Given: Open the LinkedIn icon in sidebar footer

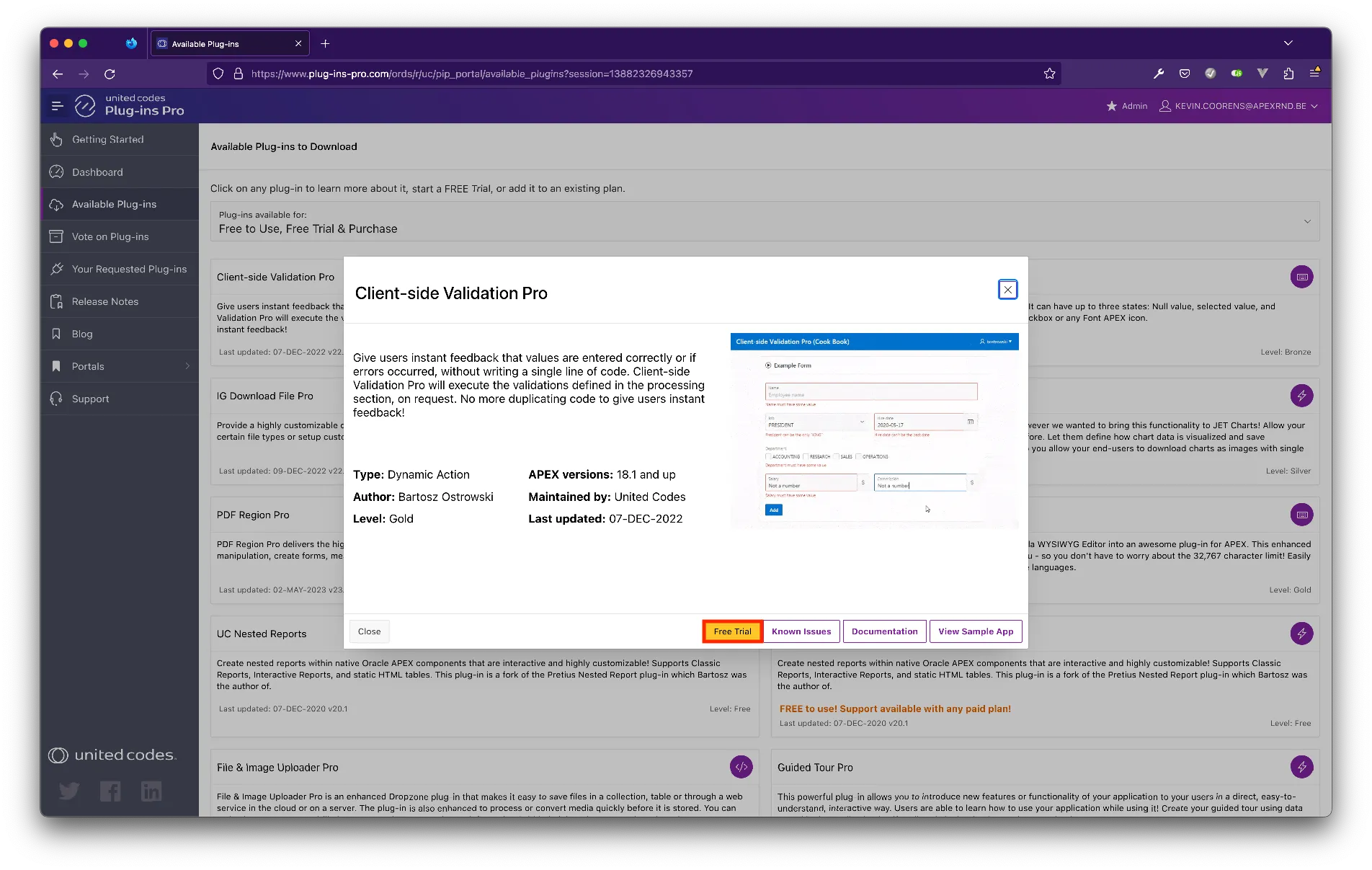Looking at the screenshot, I should coord(151,791).
